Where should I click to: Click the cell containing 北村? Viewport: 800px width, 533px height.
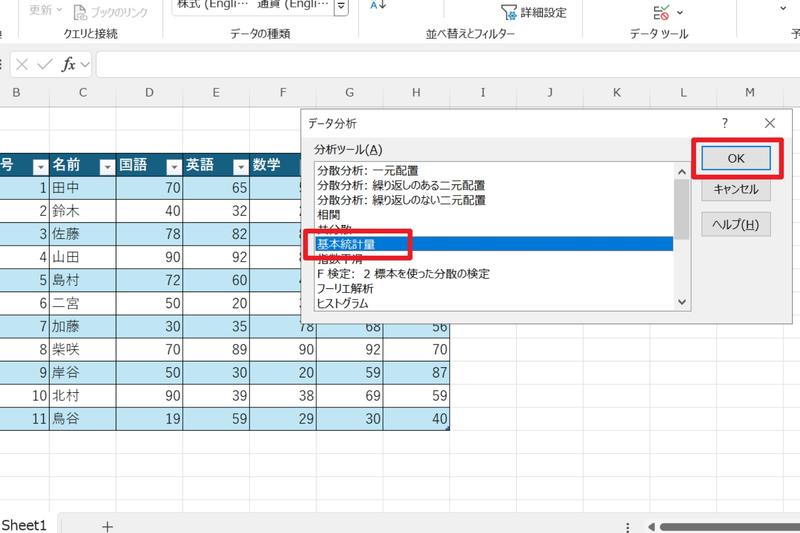pyautogui.click(x=83, y=395)
